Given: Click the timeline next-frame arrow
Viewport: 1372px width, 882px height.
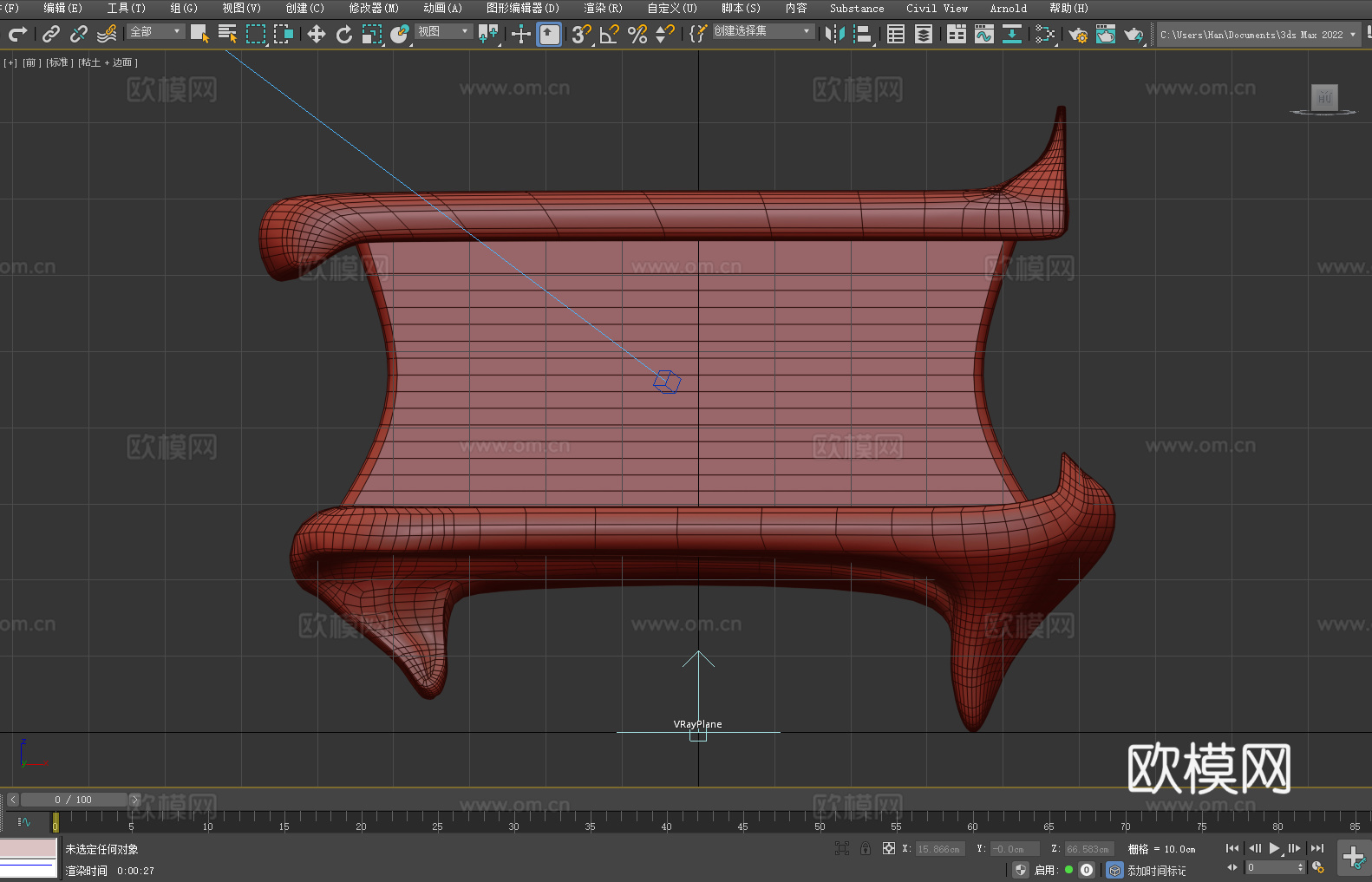Looking at the screenshot, I should 134,800.
